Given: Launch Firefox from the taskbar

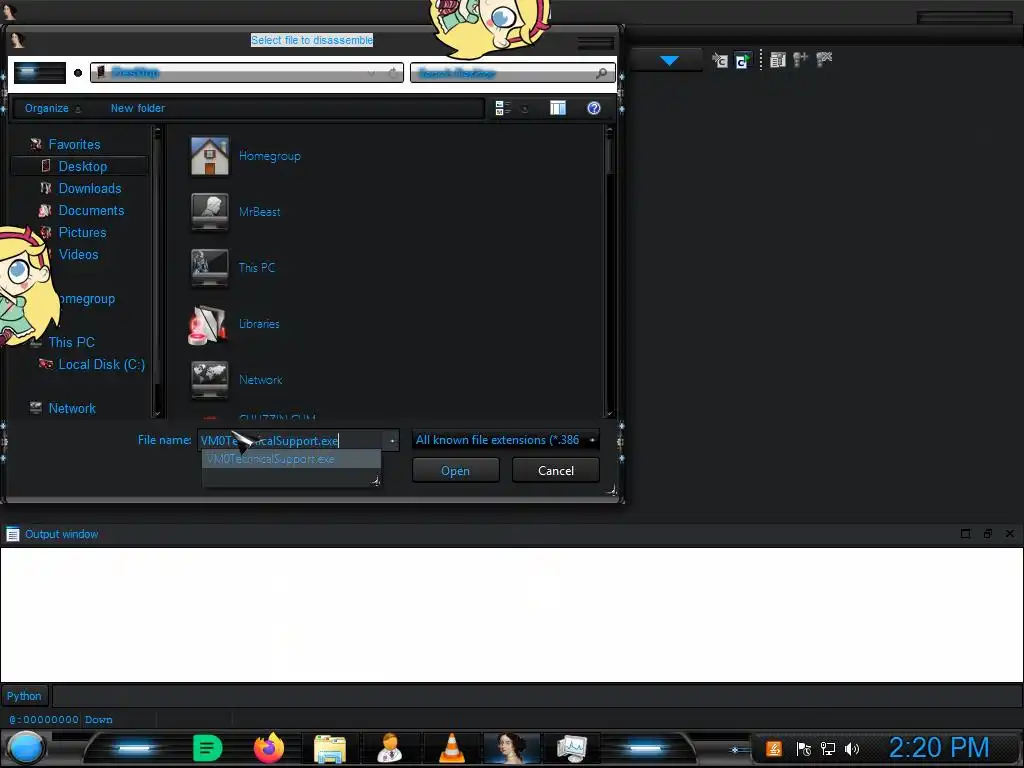Looking at the screenshot, I should (x=269, y=748).
